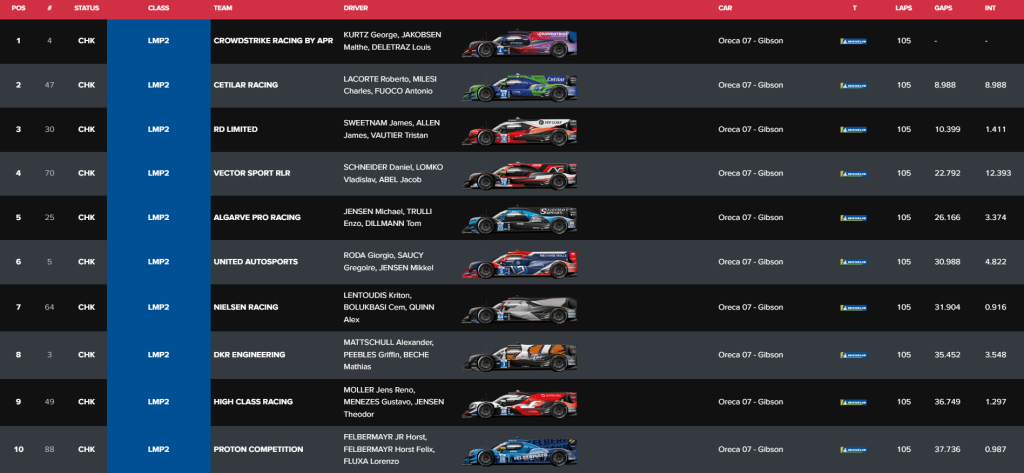Select team name HIGH CLASS RACING
This screenshot has width=1024, height=473.
coord(253,402)
